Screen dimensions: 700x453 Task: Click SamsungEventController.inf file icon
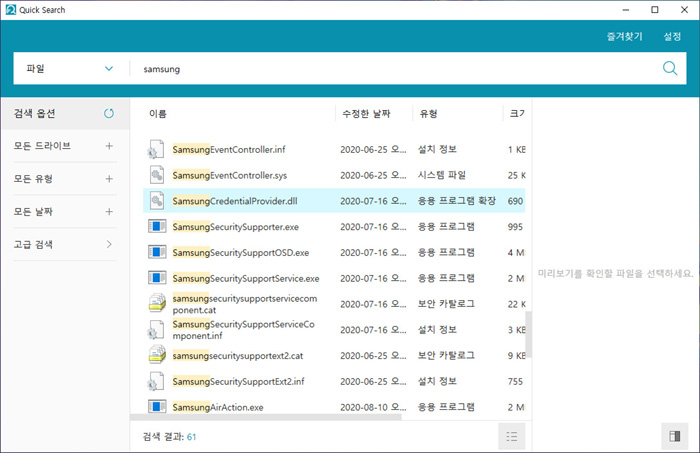pyautogui.click(x=156, y=149)
